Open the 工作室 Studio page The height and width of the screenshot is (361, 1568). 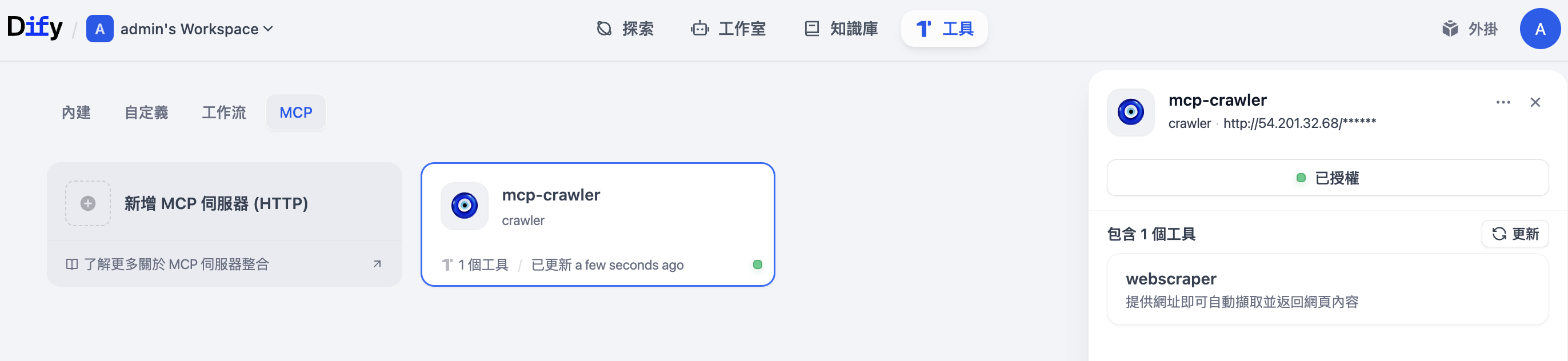tap(729, 29)
